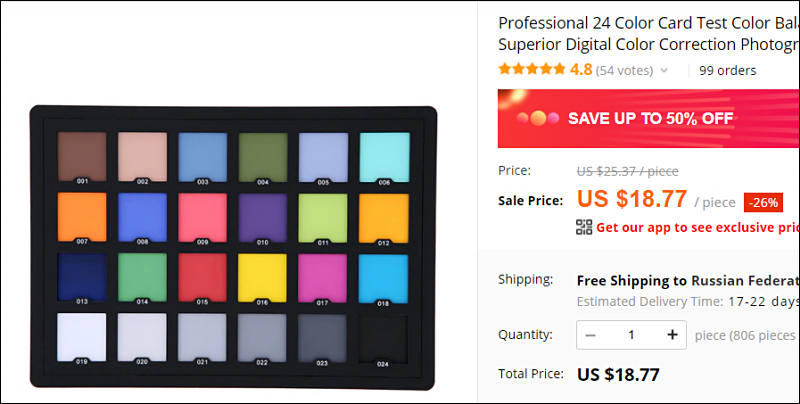Click the Free Shipping to Russian Federation text
800x404 pixels.
click(x=688, y=281)
